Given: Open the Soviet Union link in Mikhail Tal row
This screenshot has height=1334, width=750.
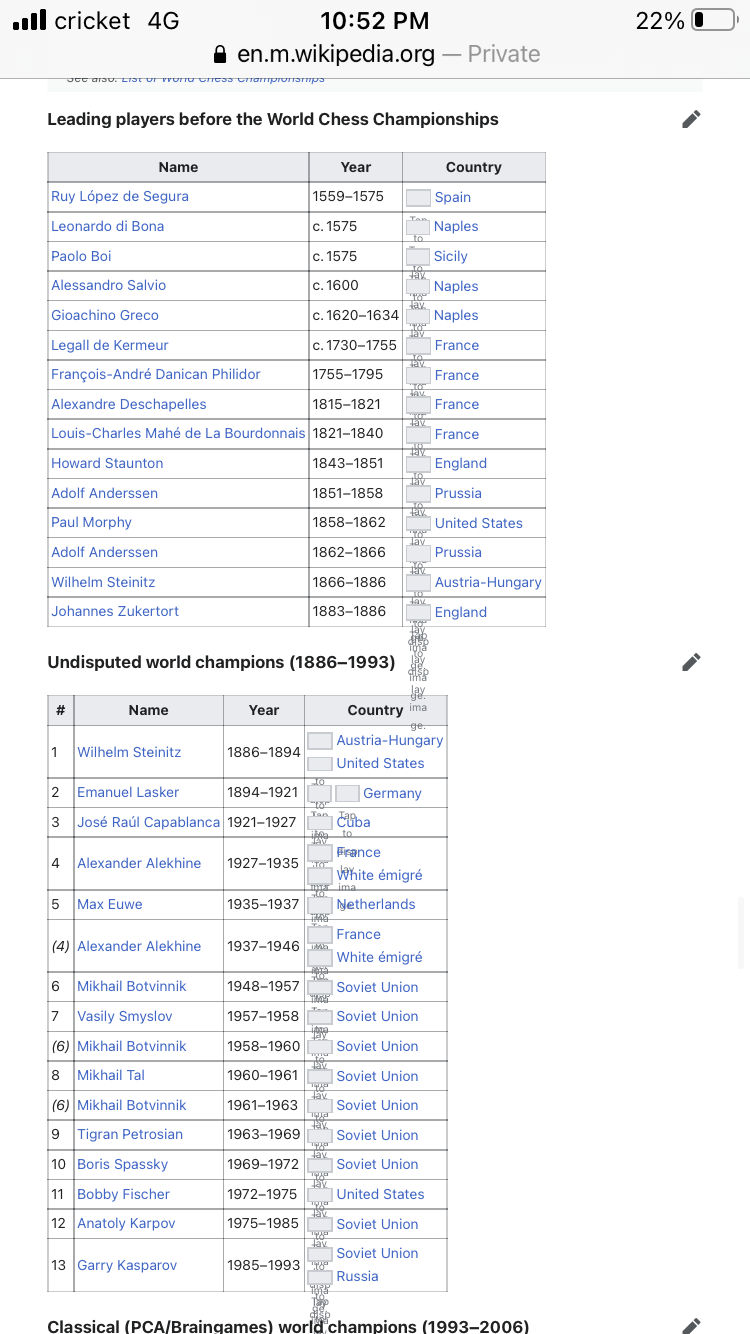Looking at the screenshot, I should click(378, 1076).
